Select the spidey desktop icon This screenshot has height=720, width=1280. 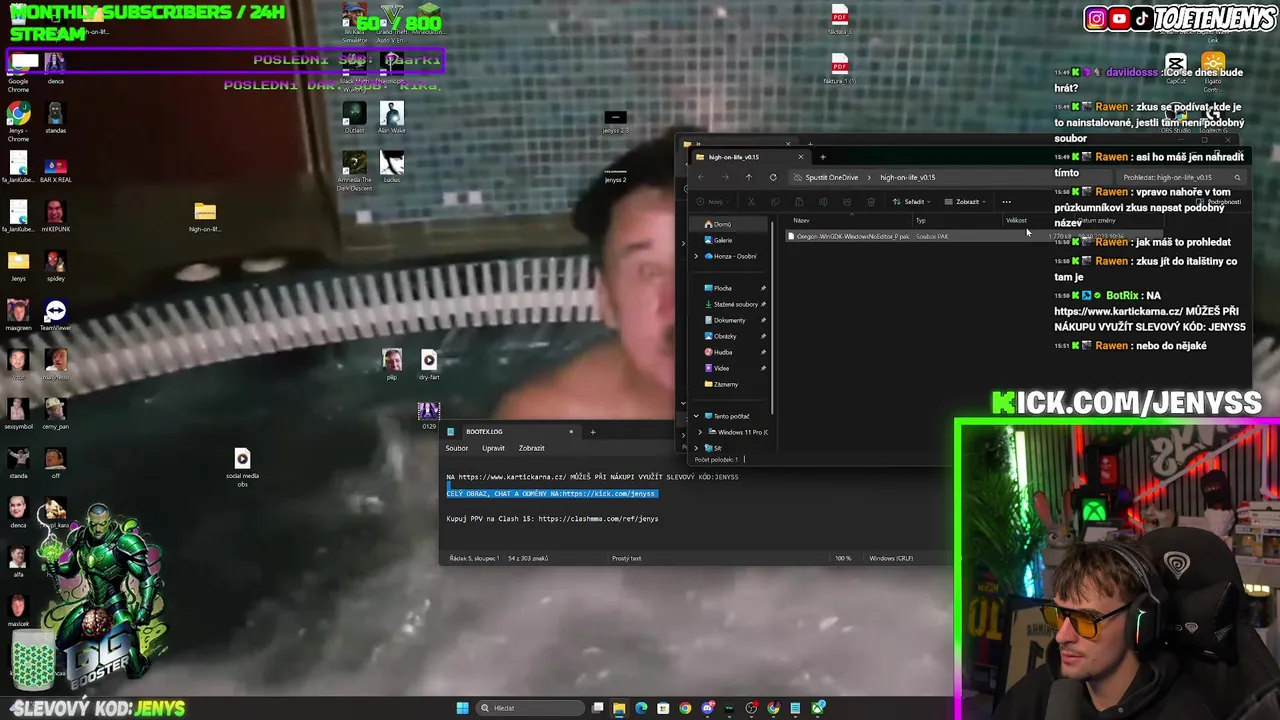coord(56,266)
